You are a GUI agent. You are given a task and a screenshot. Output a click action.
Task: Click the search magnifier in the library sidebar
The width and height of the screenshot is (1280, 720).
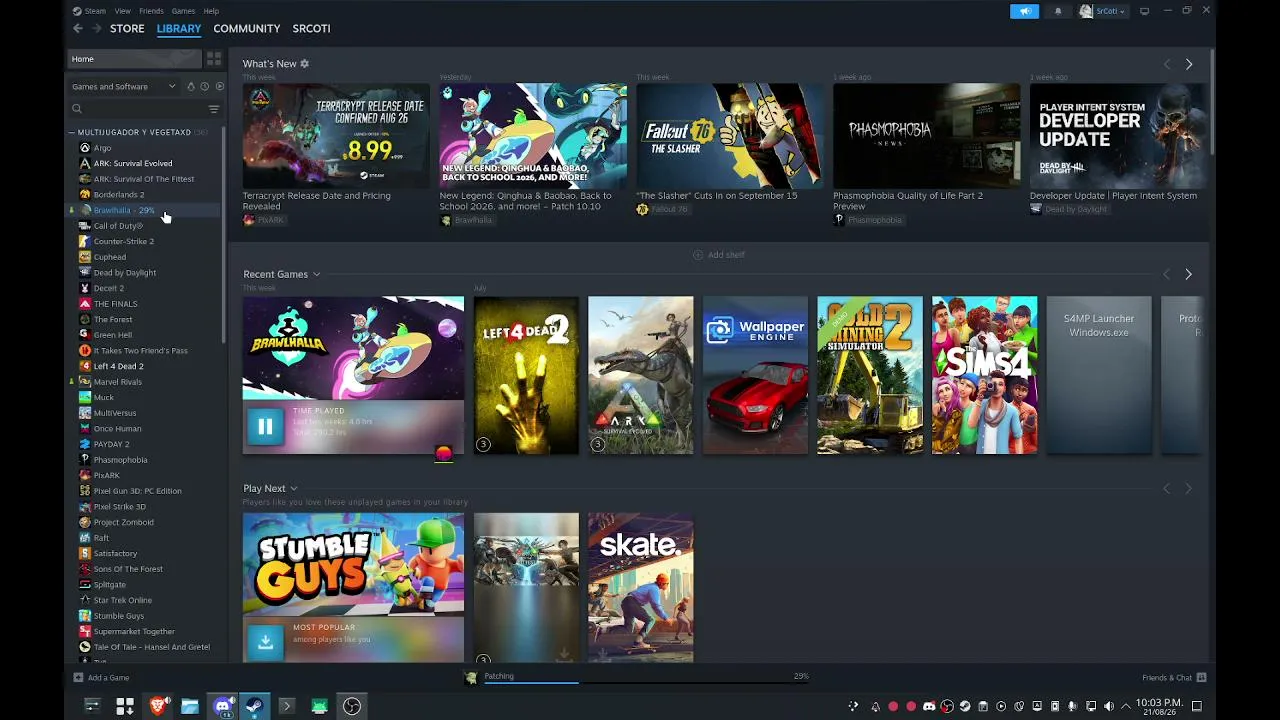(77, 109)
